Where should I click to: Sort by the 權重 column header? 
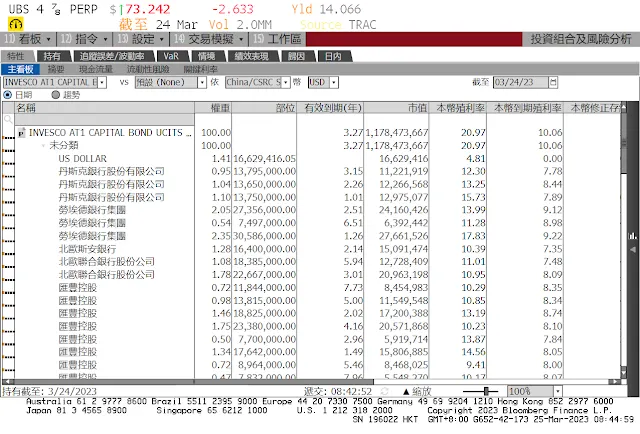coord(213,108)
